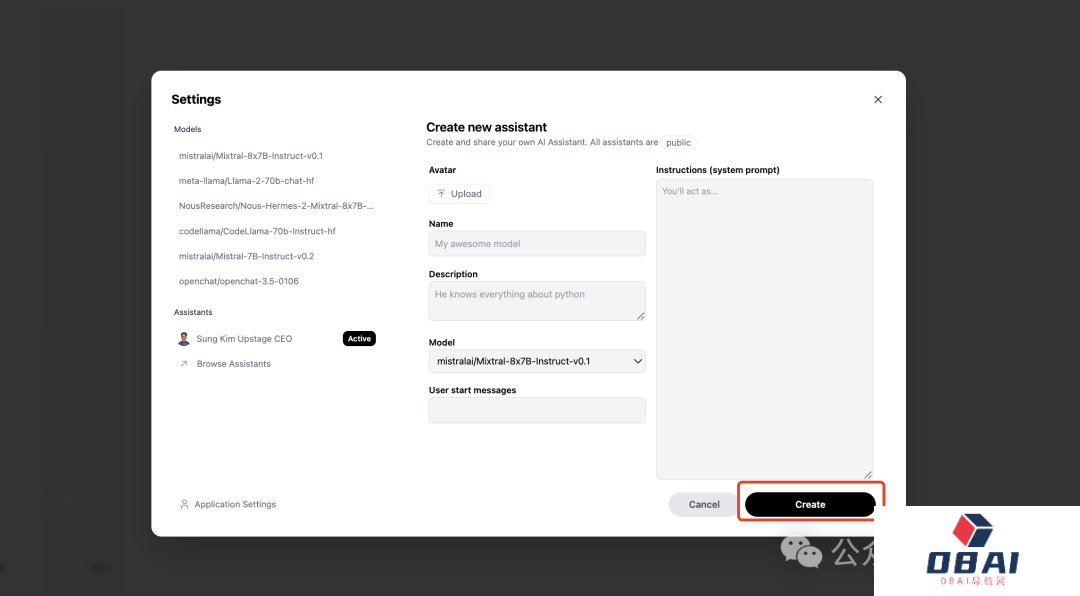The height and width of the screenshot is (596, 1080).
Task: Choose NousResearch/Nous-Hermes-2-Mixtral model
Action: (x=275, y=206)
